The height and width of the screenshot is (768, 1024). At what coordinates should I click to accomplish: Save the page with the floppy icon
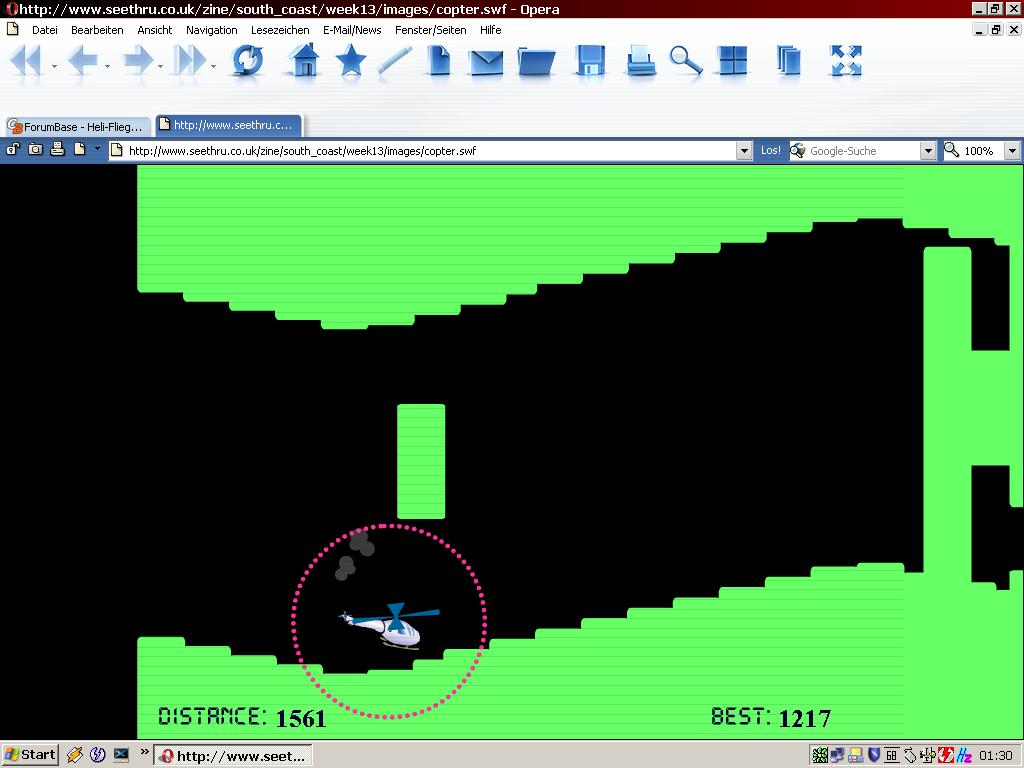pyautogui.click(x=590, y=61)
